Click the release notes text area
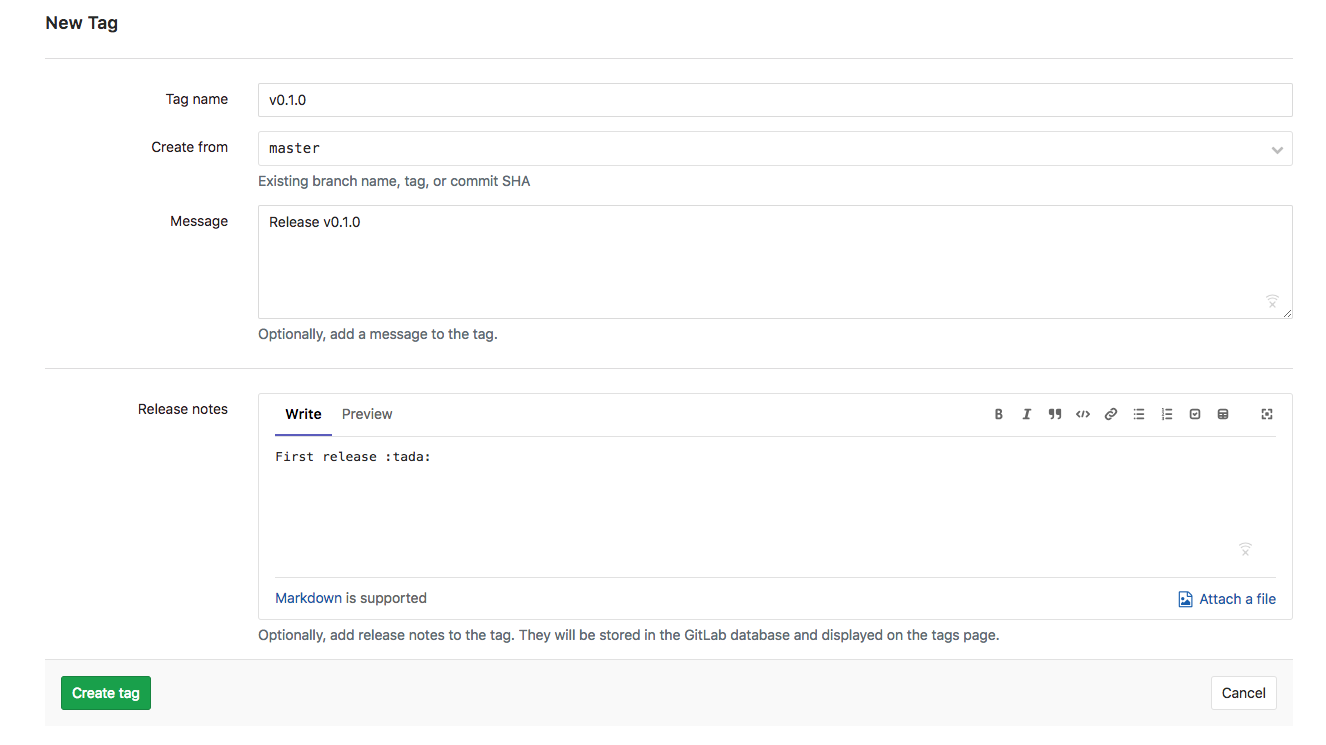Screen dimensions: 1326x745 pos(775,500)
